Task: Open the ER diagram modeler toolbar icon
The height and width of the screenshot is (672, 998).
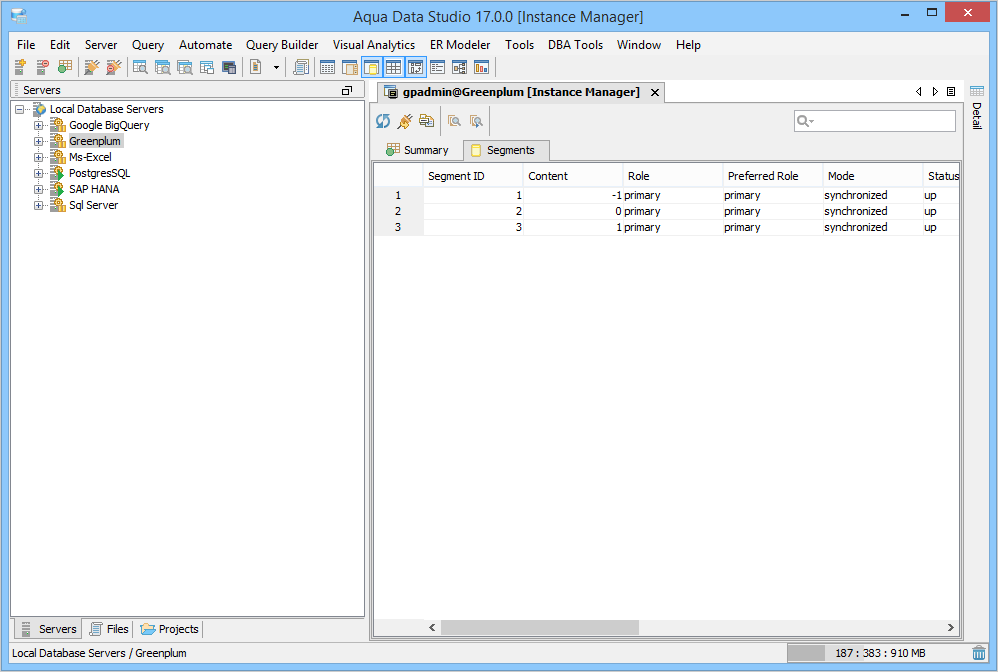Action: 460,67
